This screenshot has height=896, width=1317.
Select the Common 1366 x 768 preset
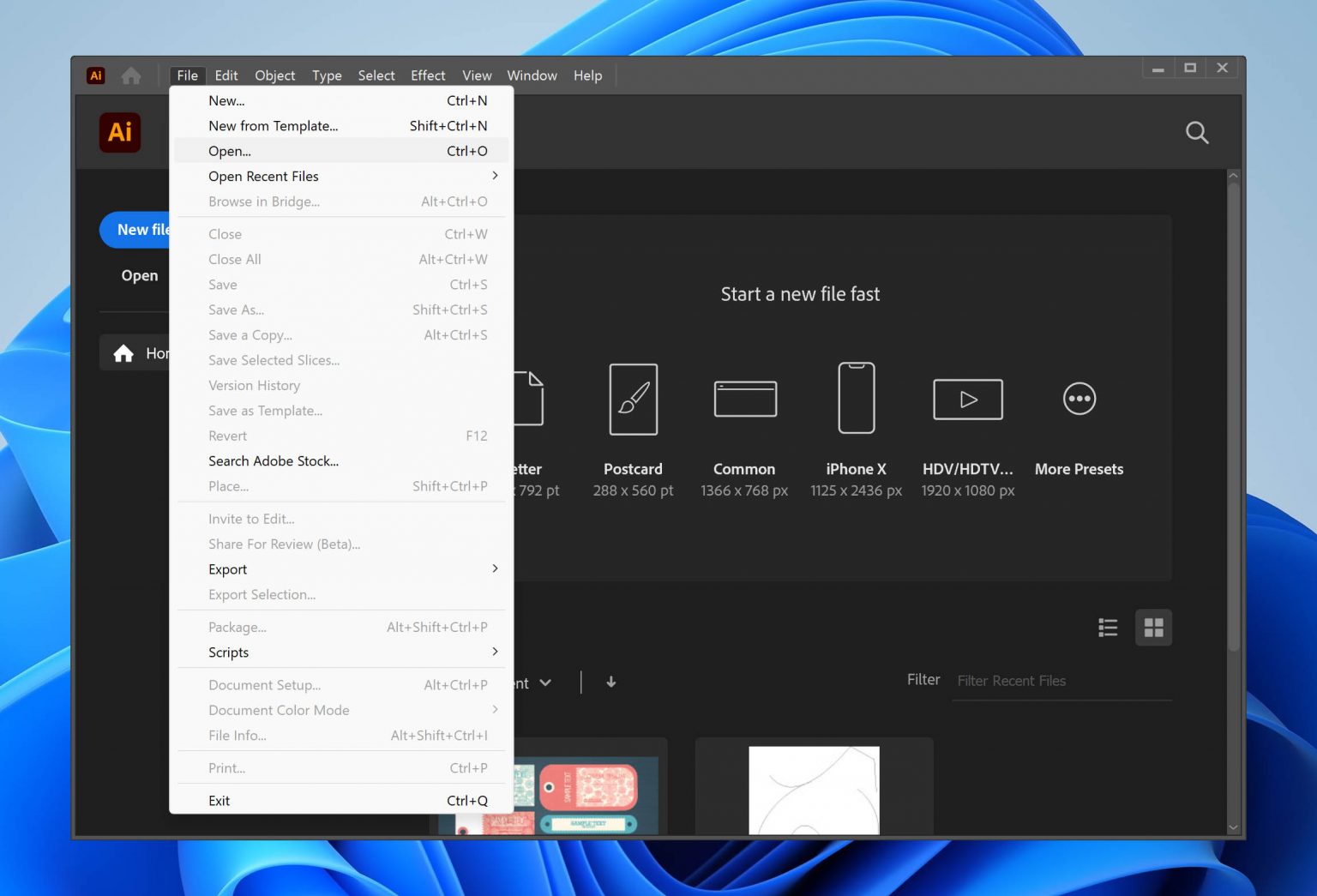[x=744, y=399]
